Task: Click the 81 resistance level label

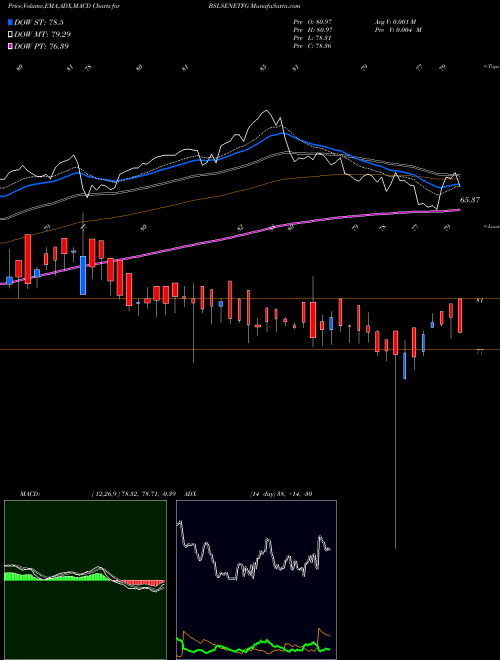Action: tap(479, 301)
